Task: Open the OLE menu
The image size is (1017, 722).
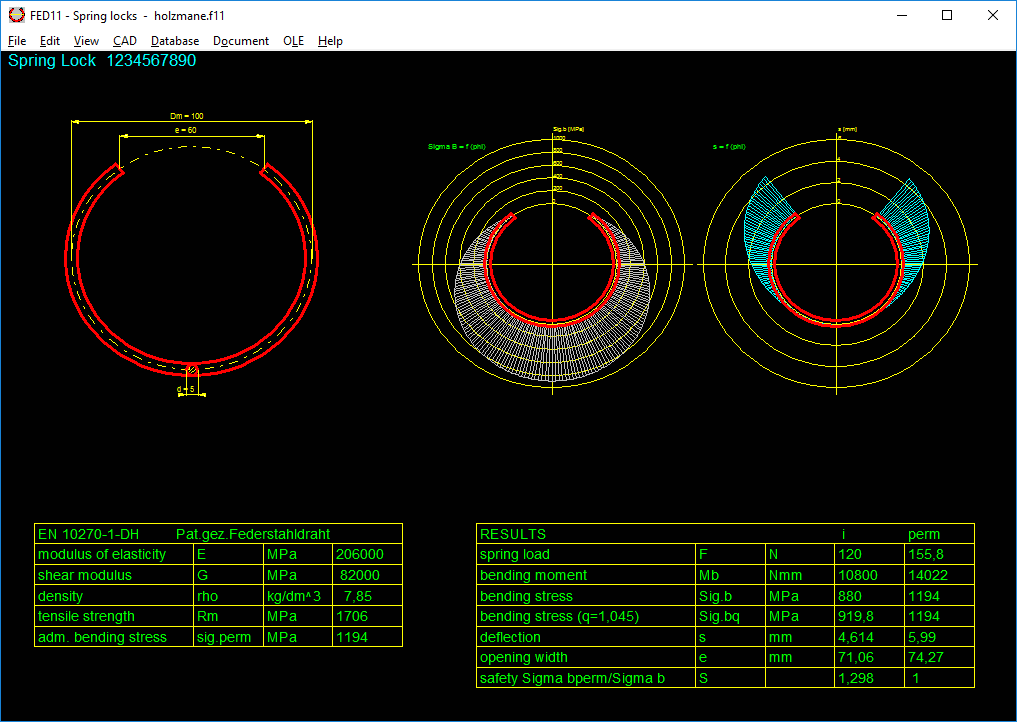Action: tap(293, 41)
